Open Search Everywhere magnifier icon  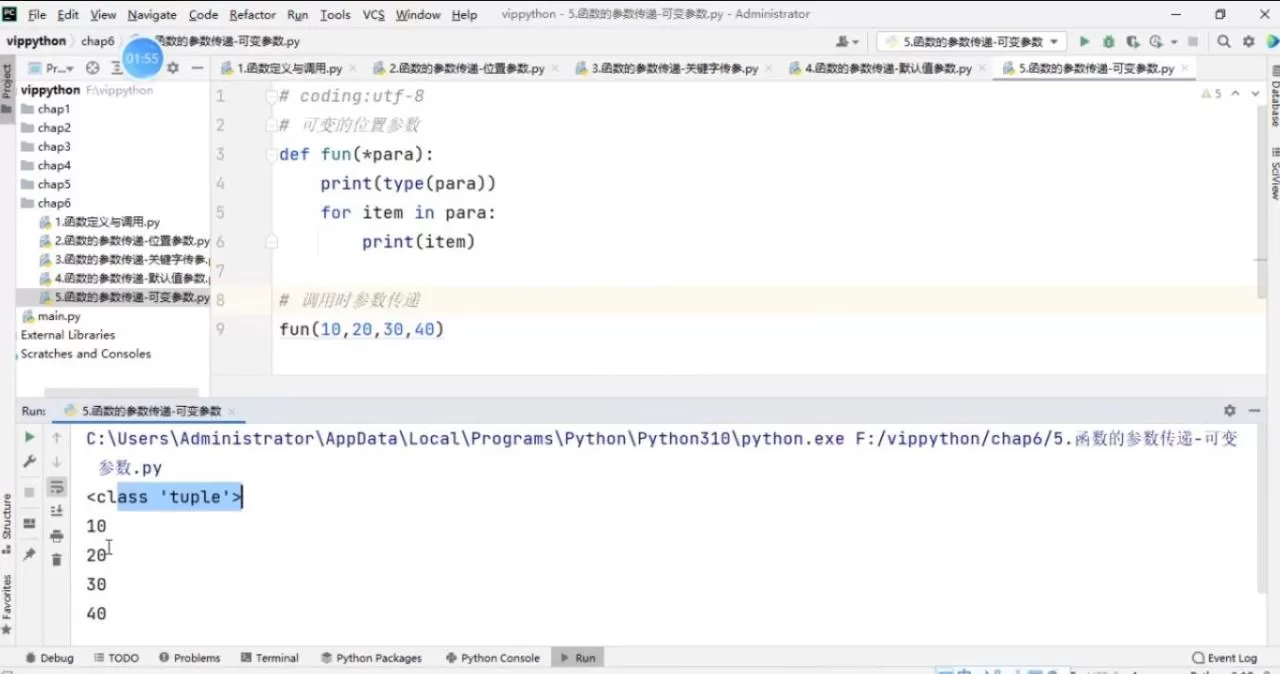pos(1223,42)
